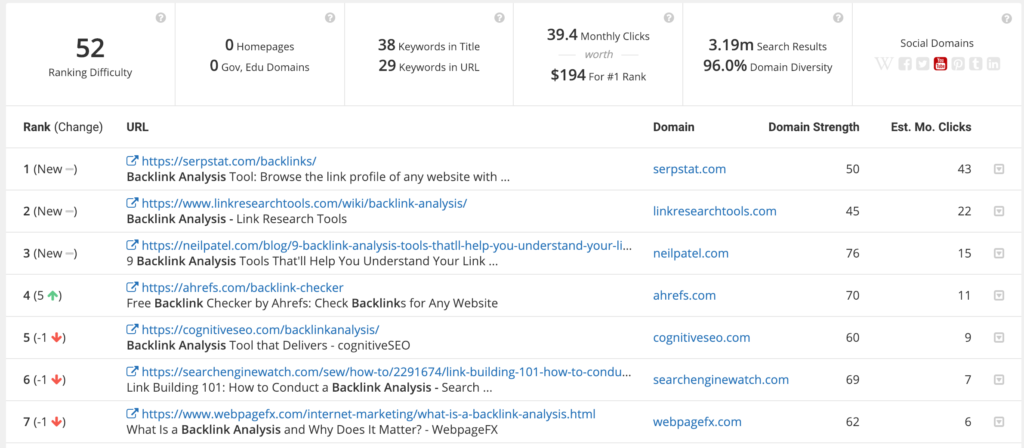Open the neilpatel.com 9-backlink-analysis-tools URL link
This screenshot has width=1024, height=448.
click(x=387, y=246)
